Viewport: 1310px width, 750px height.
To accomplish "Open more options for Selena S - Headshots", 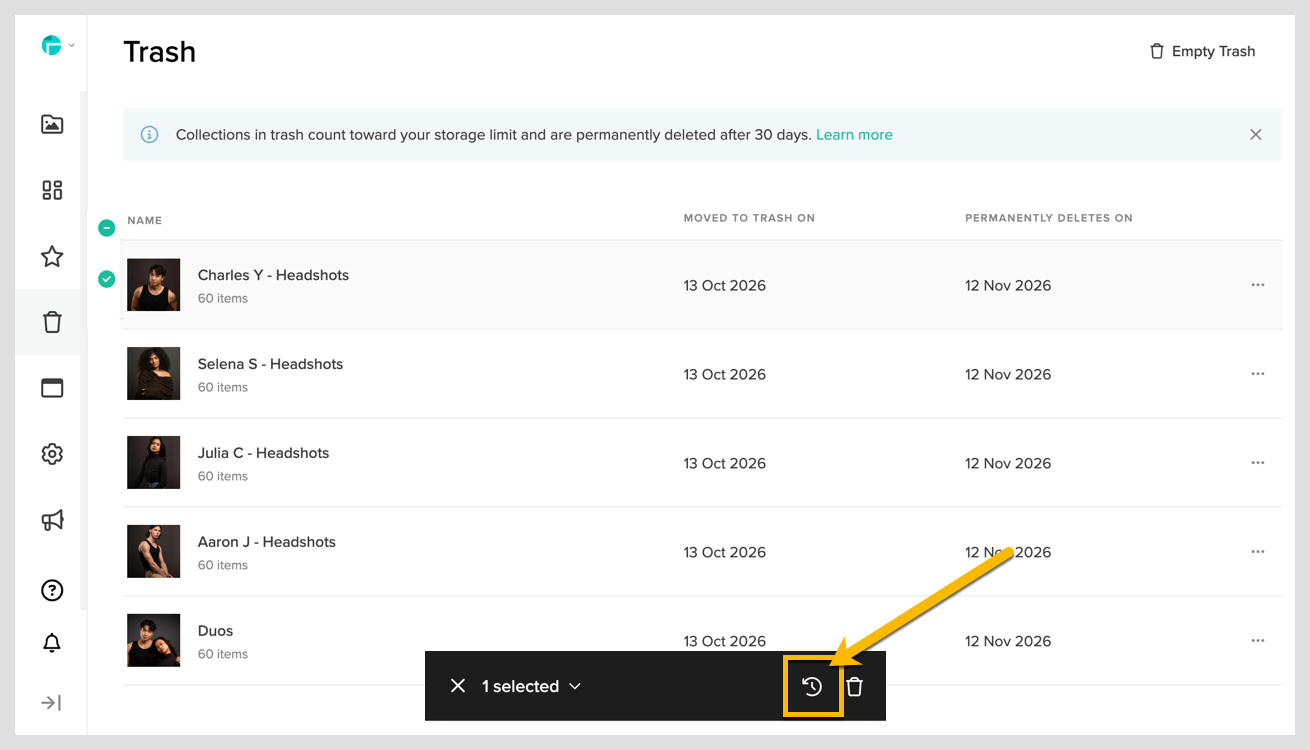I will [x=1258, y=374].
